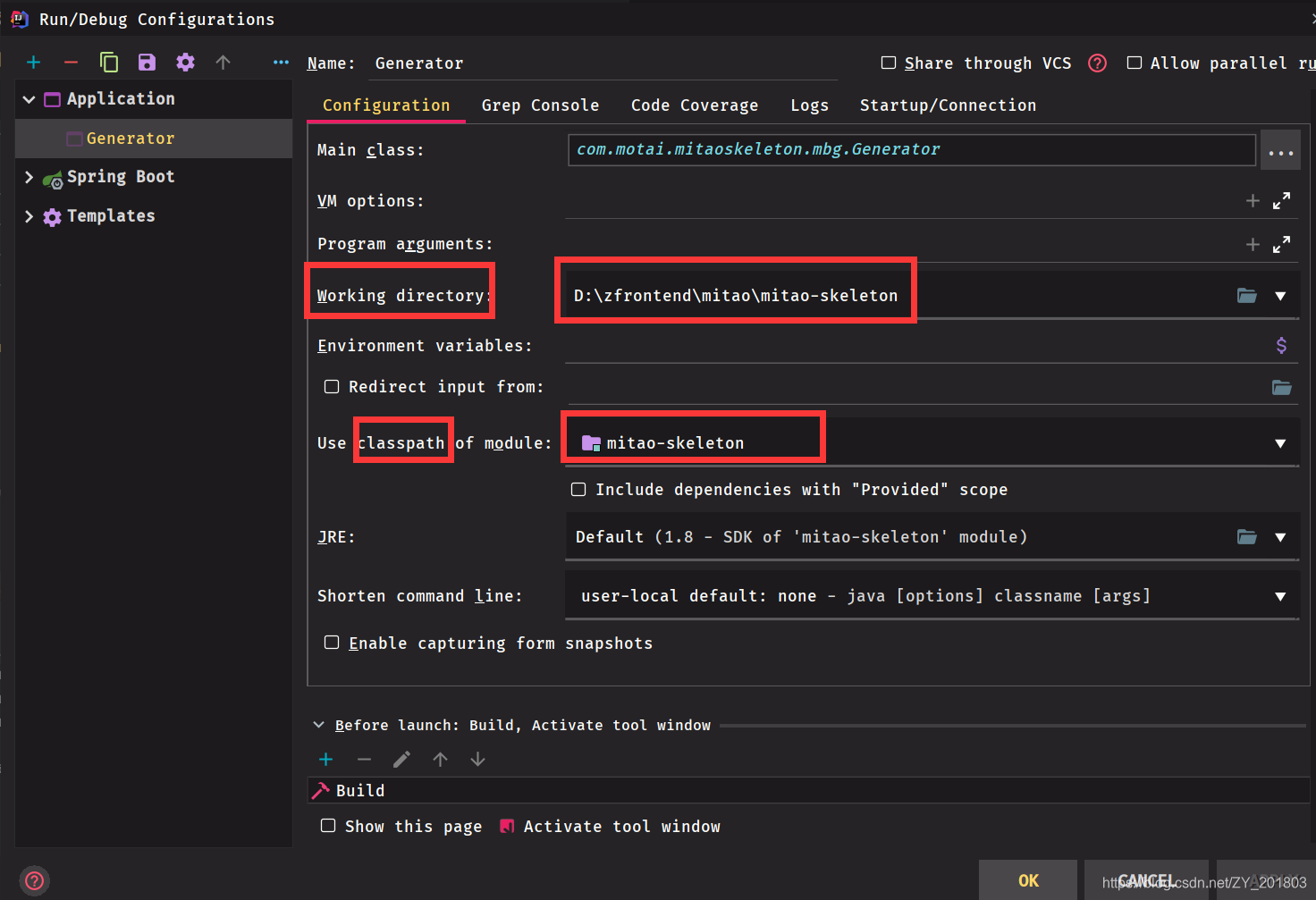Viewport: 1316px width, 900px height.
Task: Switch to Grep Console tab
Action: tap(540, 105)
